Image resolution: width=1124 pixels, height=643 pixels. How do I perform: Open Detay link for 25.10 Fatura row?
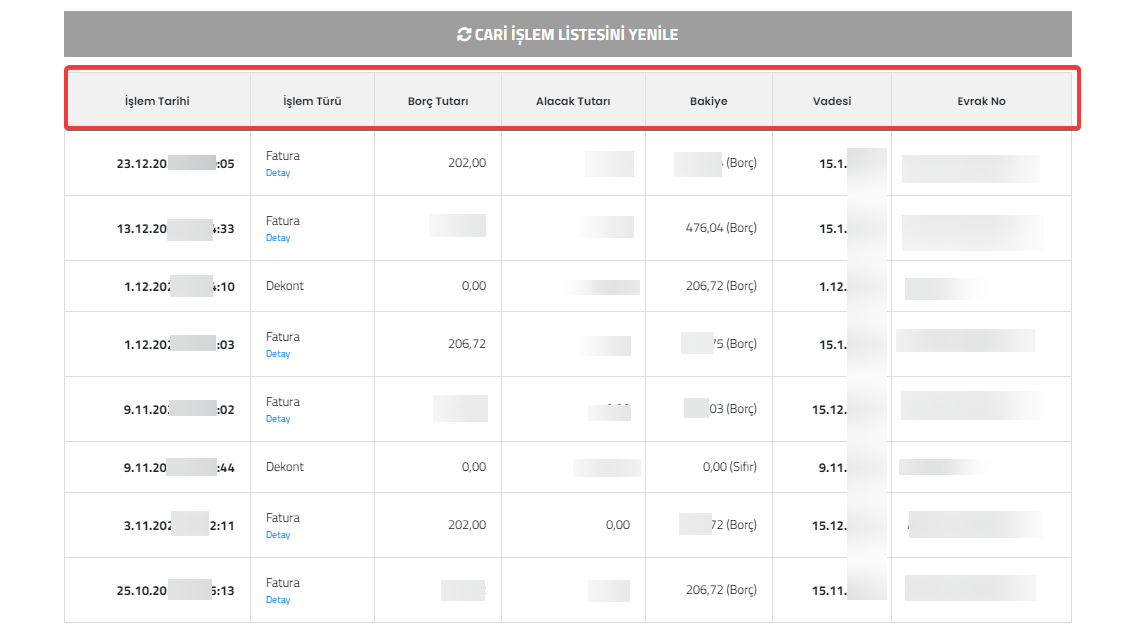click(x=278, y=600)
